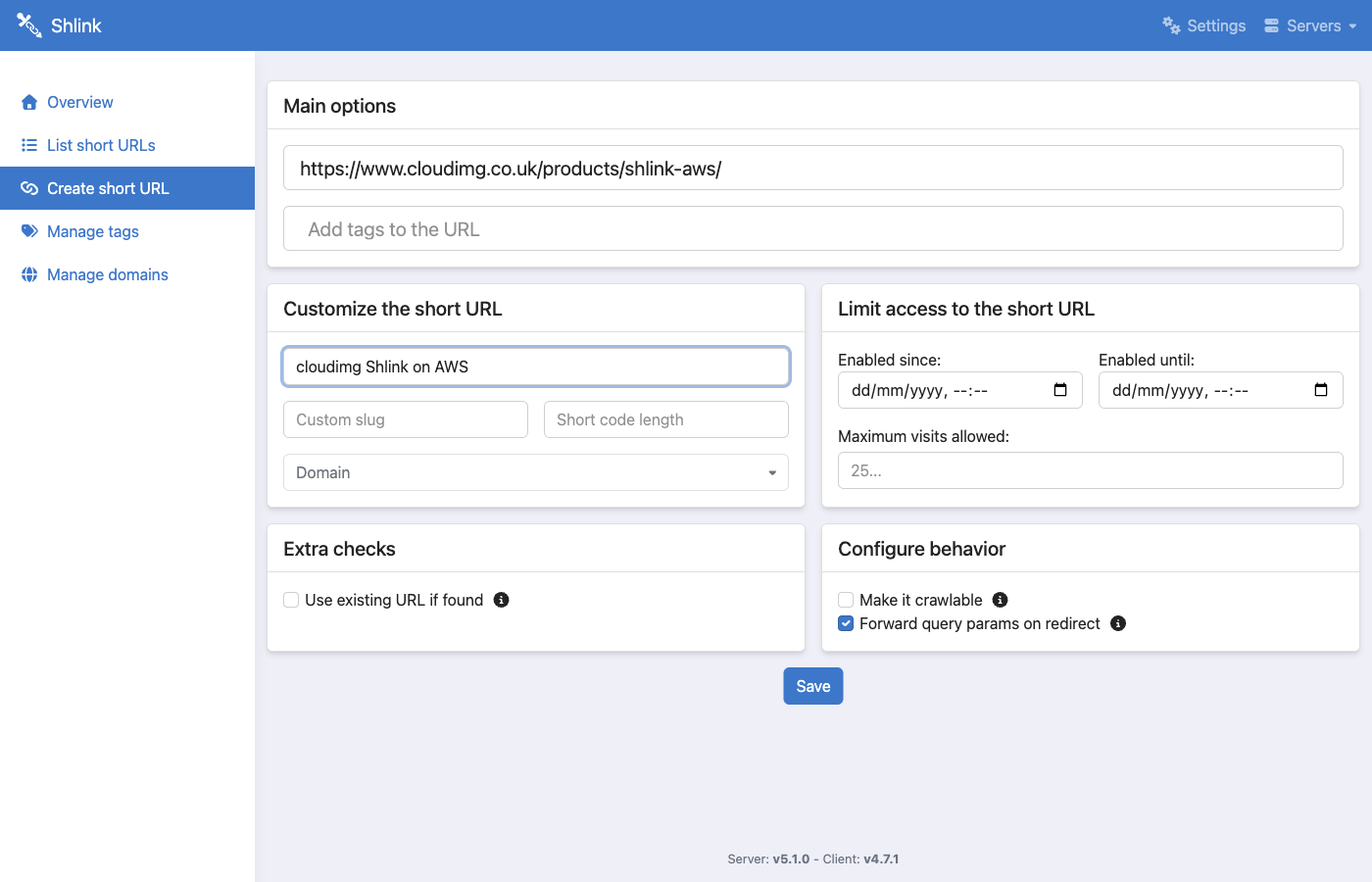Viewport: 1372px width, 882px height.
Task: Enable Use existing URL if found
Action: (x=291, y=600)
